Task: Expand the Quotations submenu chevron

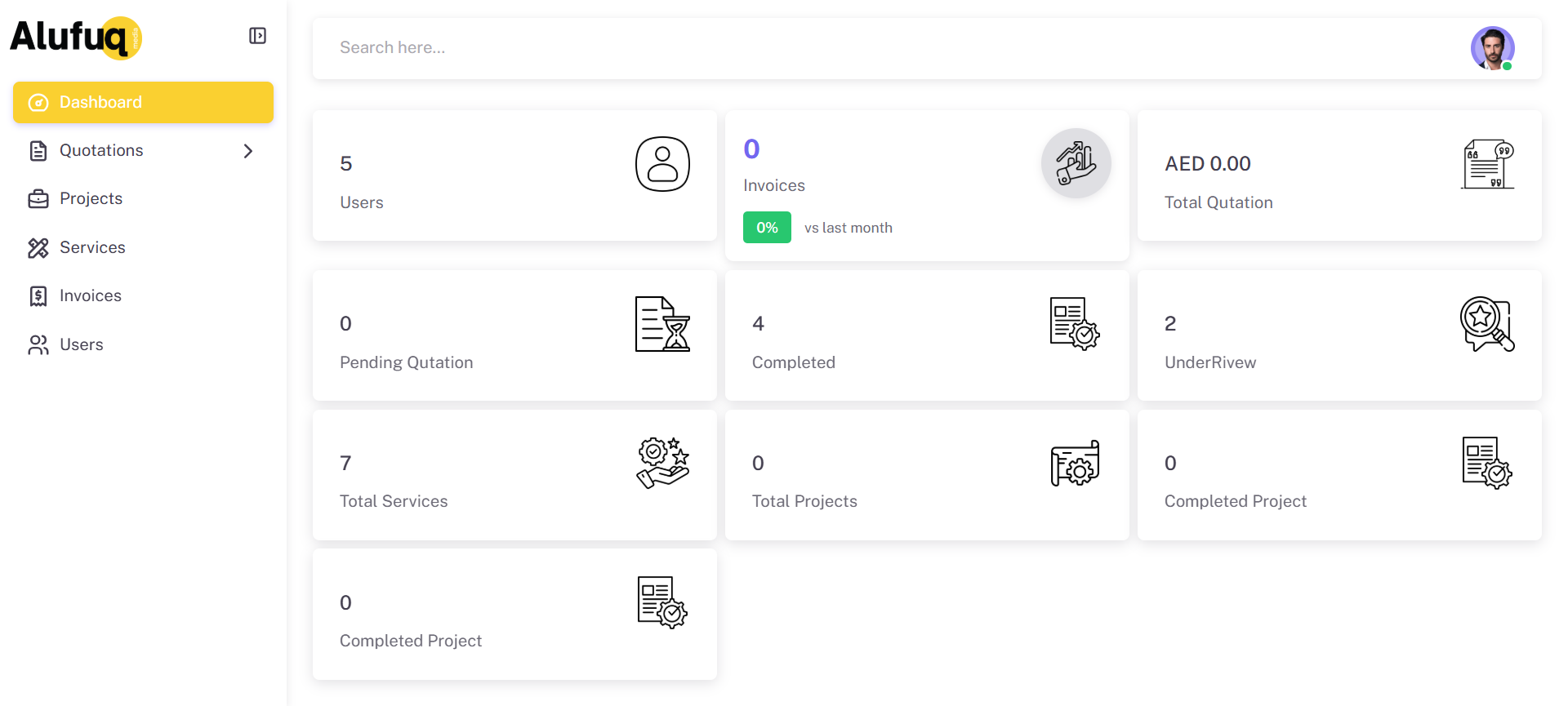Action: [x=248, y=150]
